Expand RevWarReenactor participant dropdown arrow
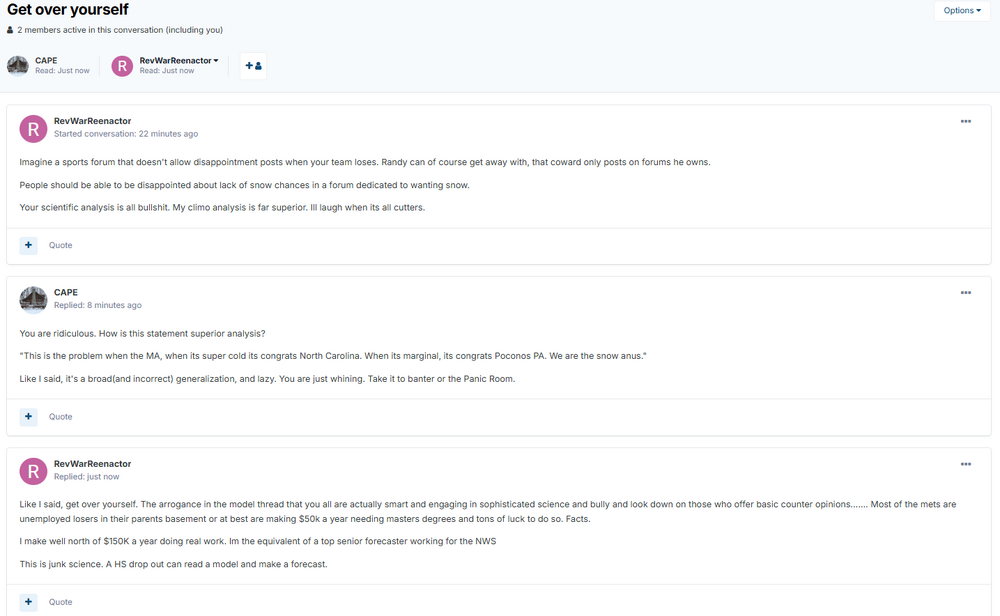 coord(216,61)
